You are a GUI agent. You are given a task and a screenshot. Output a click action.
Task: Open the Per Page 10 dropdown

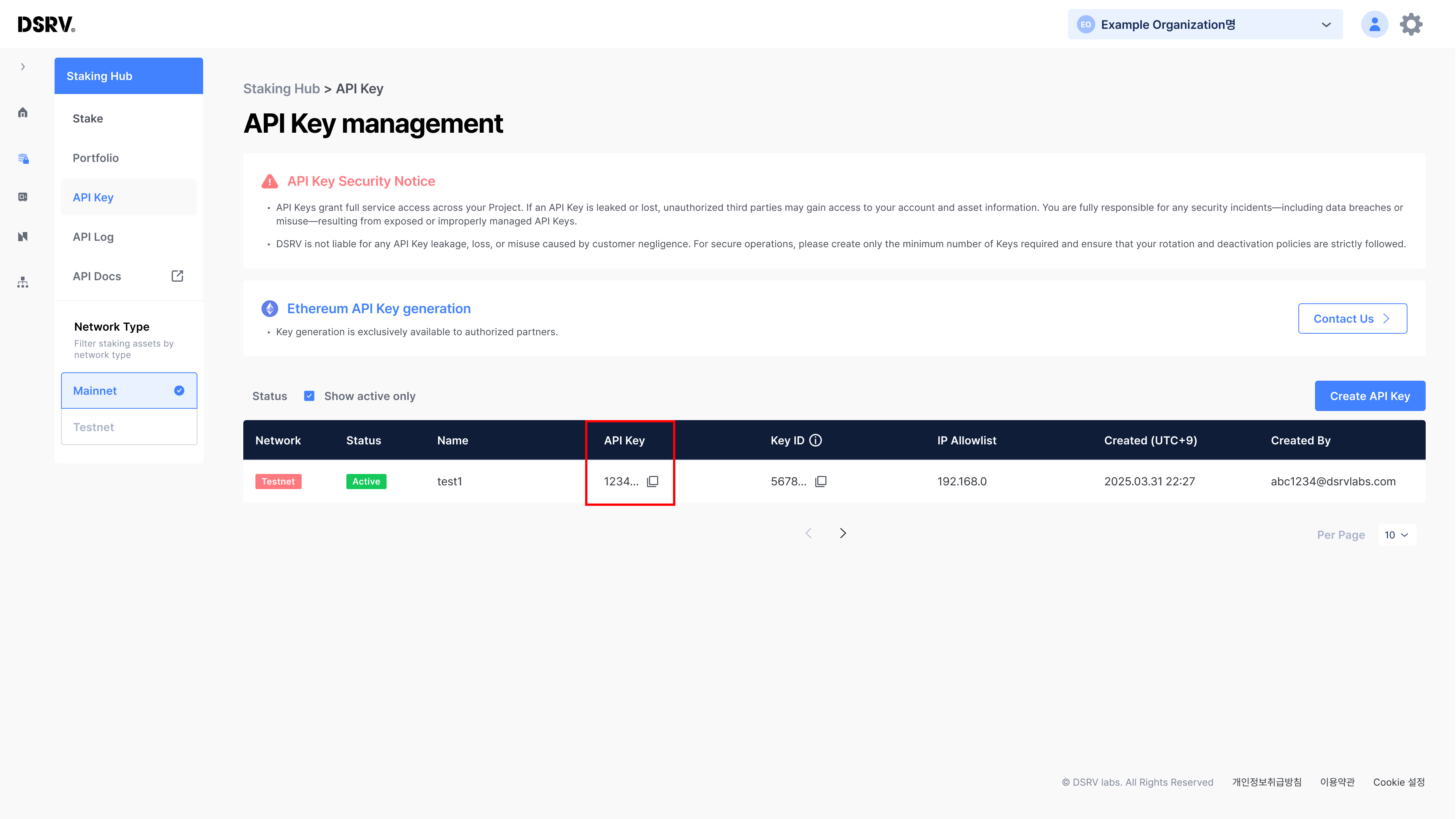click(1397, 535)
